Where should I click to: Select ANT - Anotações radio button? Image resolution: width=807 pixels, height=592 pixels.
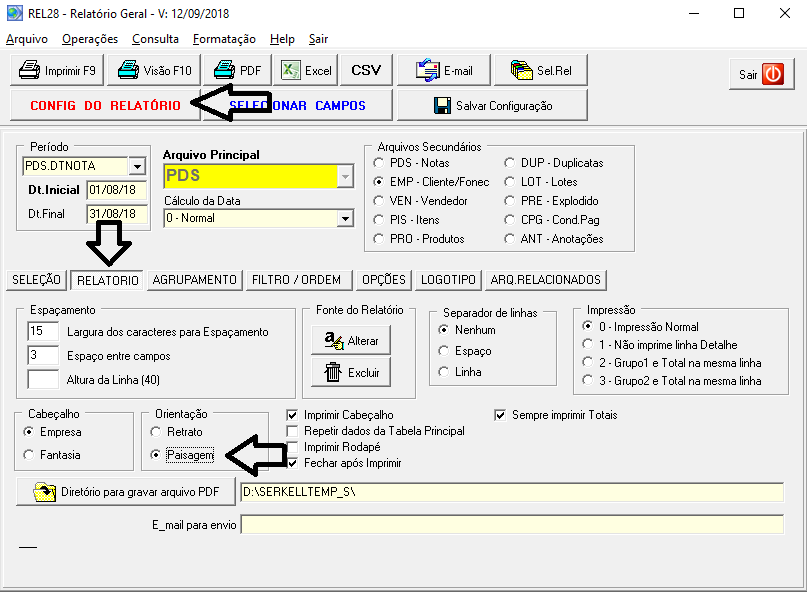[509, 239]
